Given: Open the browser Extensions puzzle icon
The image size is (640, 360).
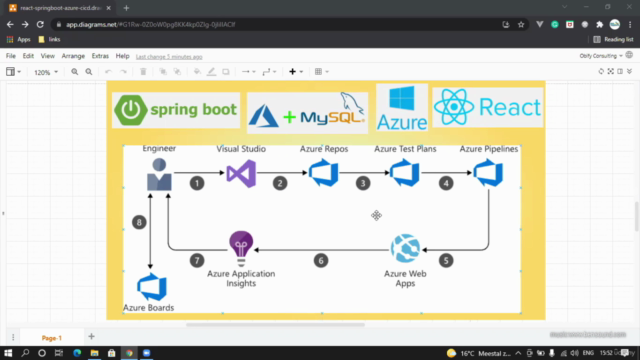Looking at the screenshot, I should (x=599, y=24).
